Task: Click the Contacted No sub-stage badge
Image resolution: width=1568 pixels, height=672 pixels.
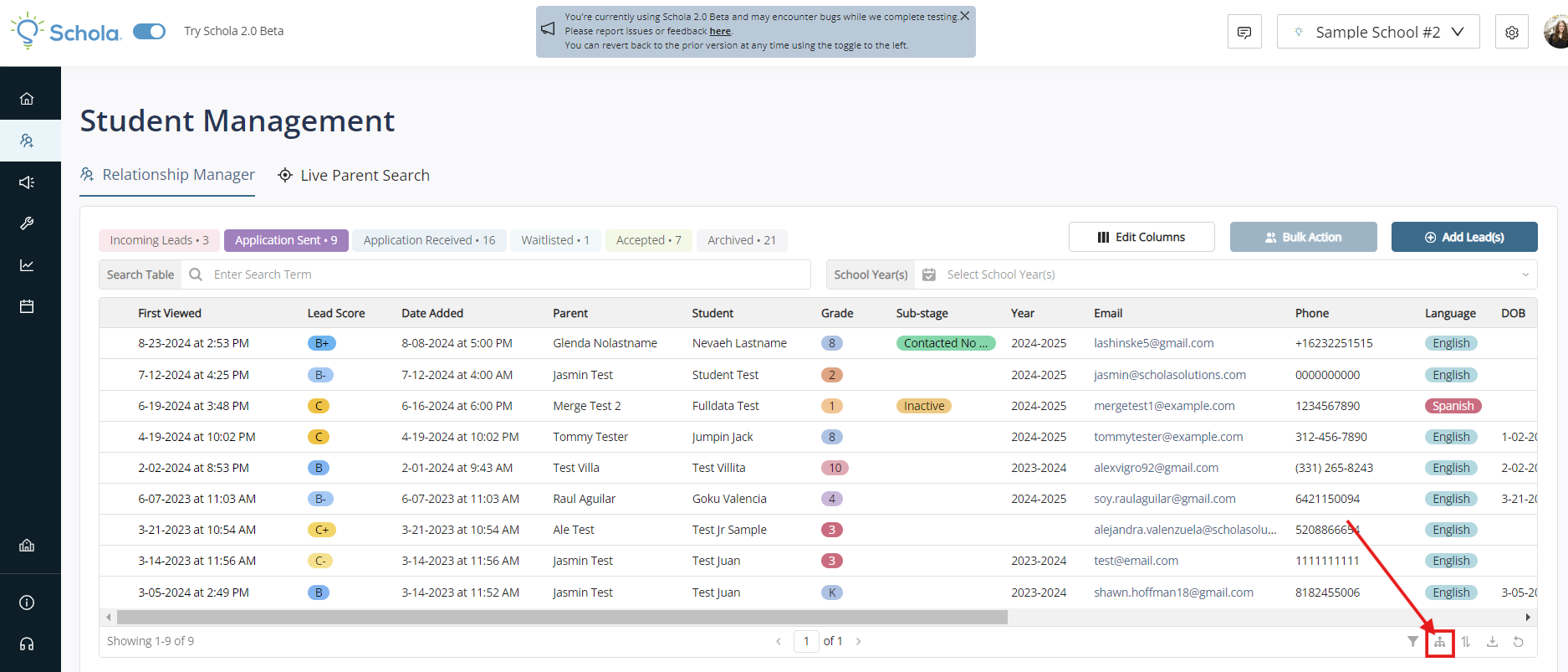Action: point(946,343)
